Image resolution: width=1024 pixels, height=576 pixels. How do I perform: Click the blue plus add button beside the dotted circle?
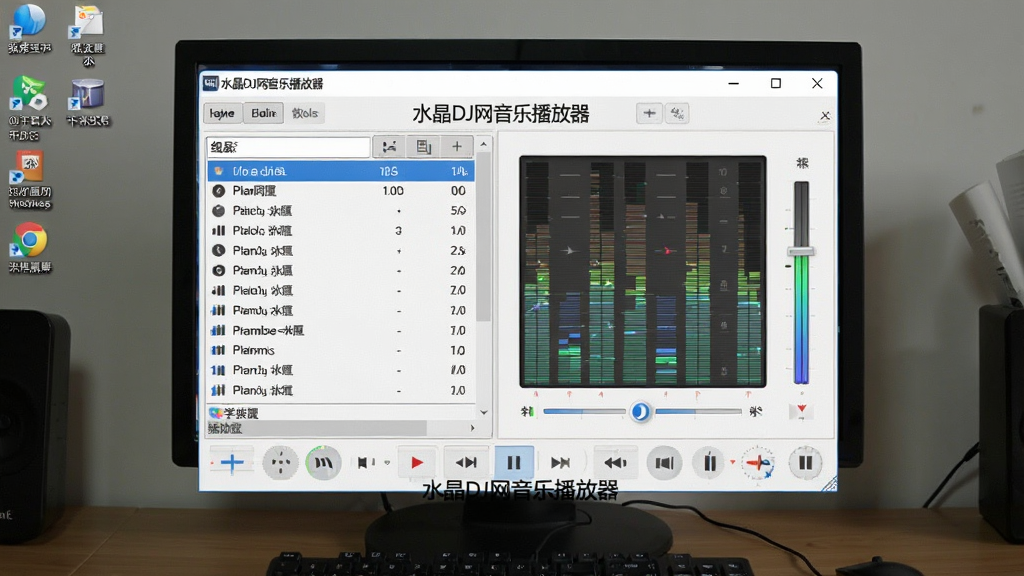coord(232,462)
